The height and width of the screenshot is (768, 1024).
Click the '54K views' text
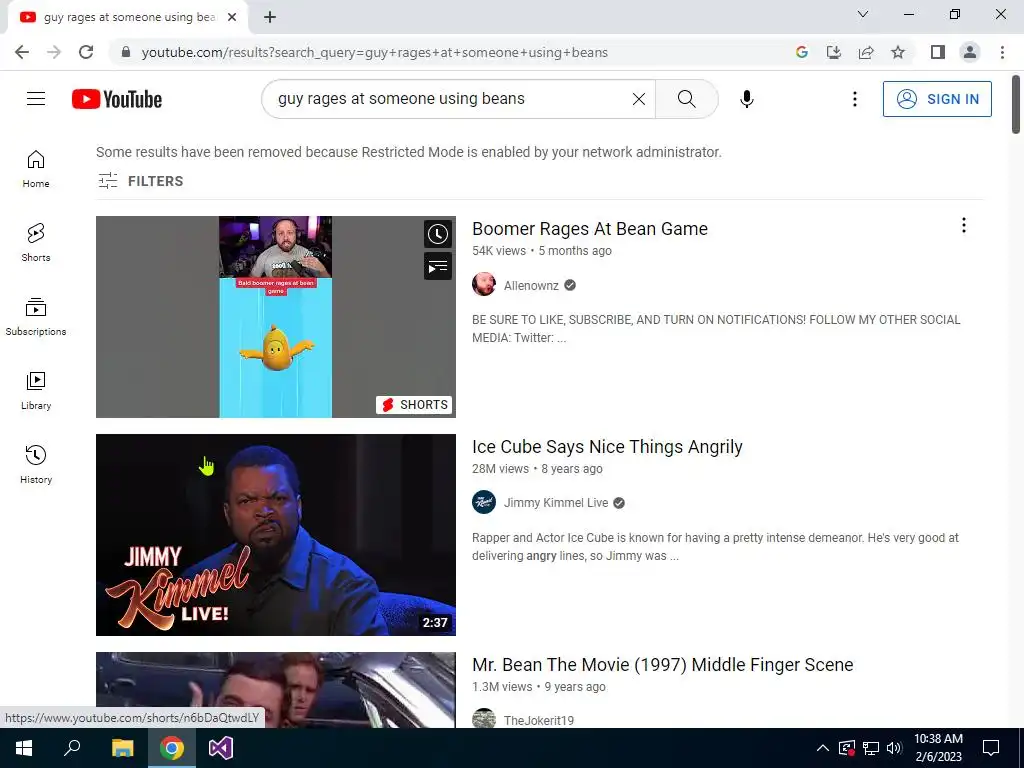(x=499, y=251)
